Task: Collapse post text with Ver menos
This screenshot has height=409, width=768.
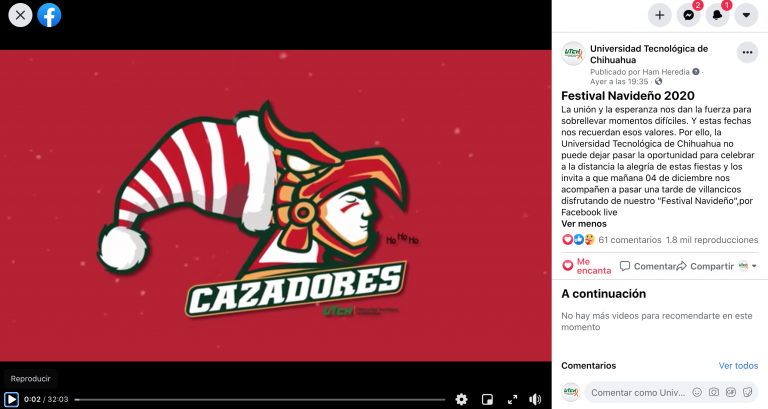Action: pos(584,224)
